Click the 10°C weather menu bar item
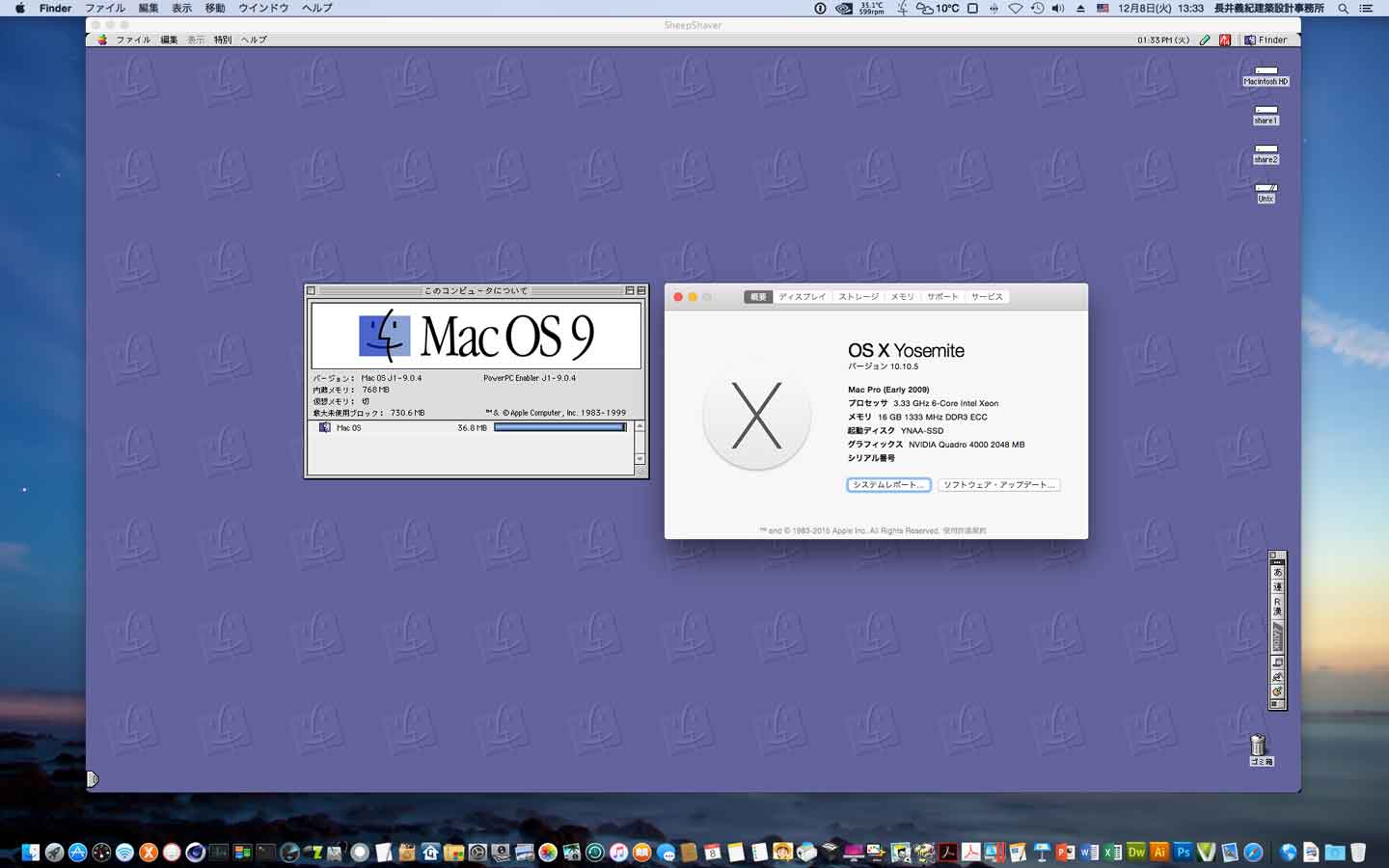This screenshot has height=868, width=1389. [938, 8]
